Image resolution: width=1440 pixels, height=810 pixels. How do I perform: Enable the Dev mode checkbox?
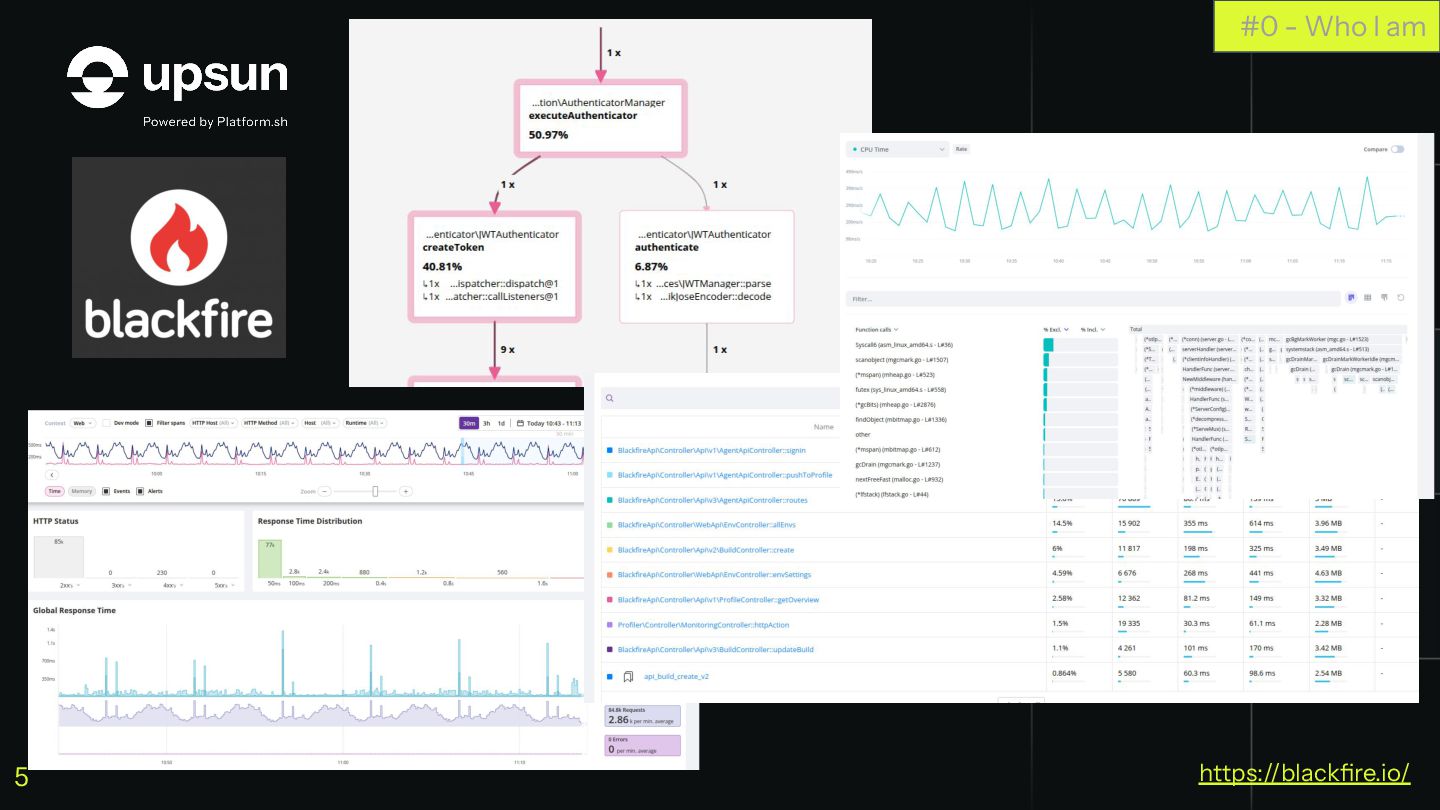click(x=107, y=423)
